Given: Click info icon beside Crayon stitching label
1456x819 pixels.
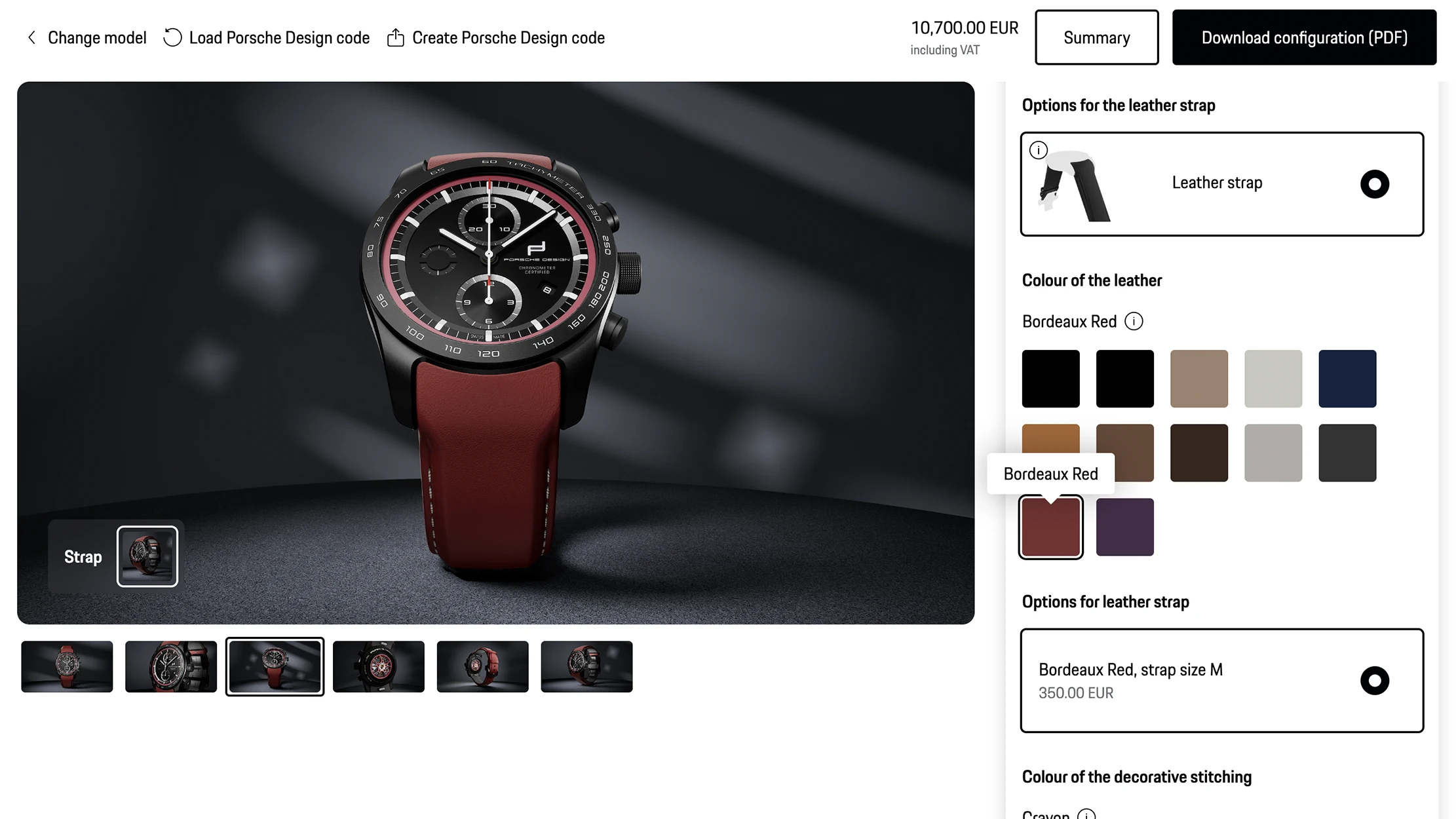Looking at the screenshot, I should click(1086, 814).
